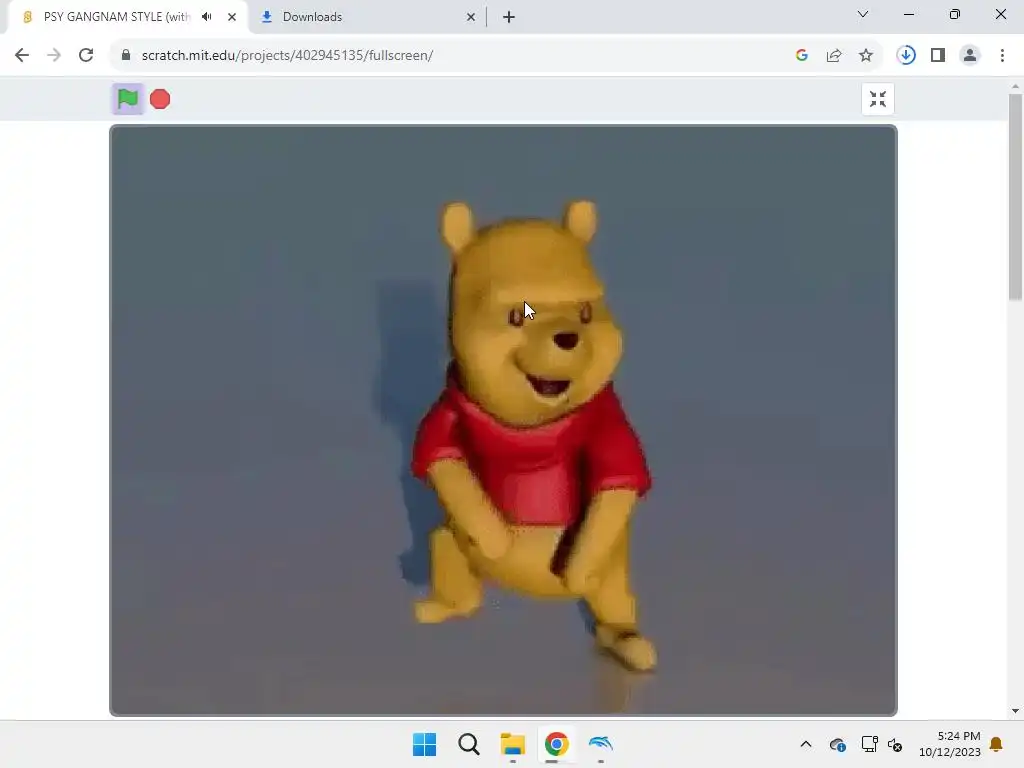Mute the tab via the speaker icon
Viewport: 1024px width, 768px height.
207,17
